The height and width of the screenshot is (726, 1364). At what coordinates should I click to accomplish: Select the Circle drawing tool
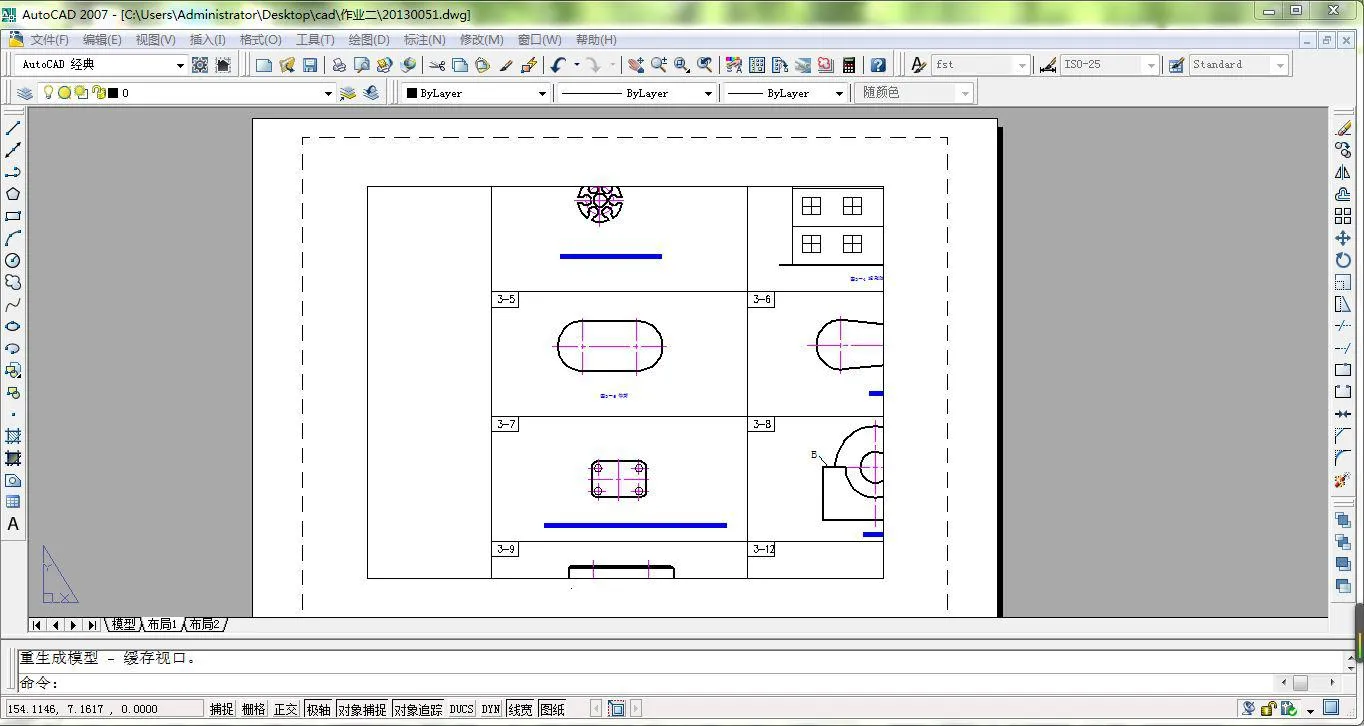click(x=13, y=261)
